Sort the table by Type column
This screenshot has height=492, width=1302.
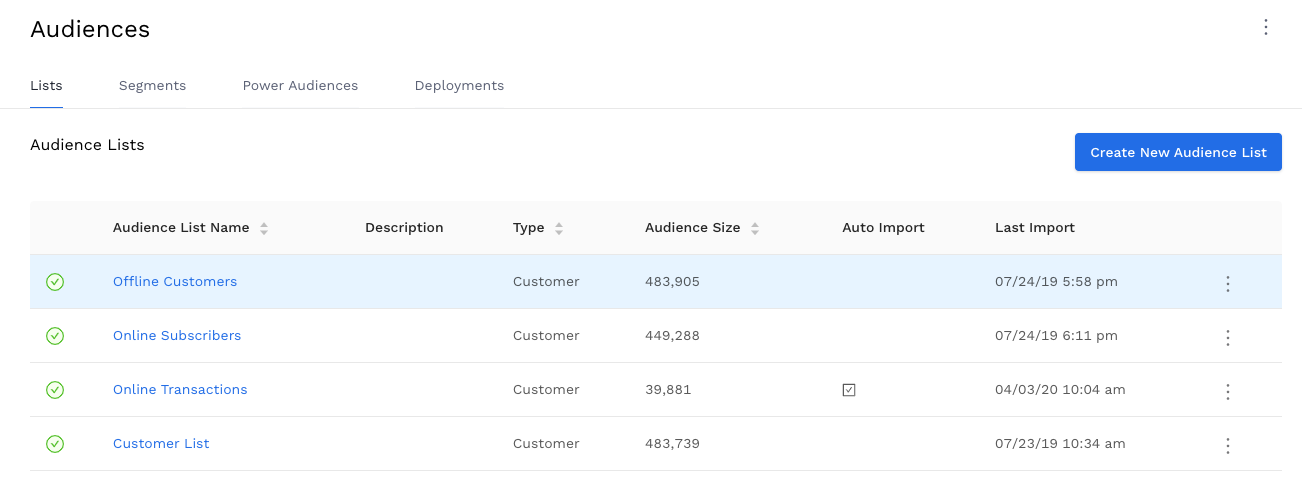559,228
